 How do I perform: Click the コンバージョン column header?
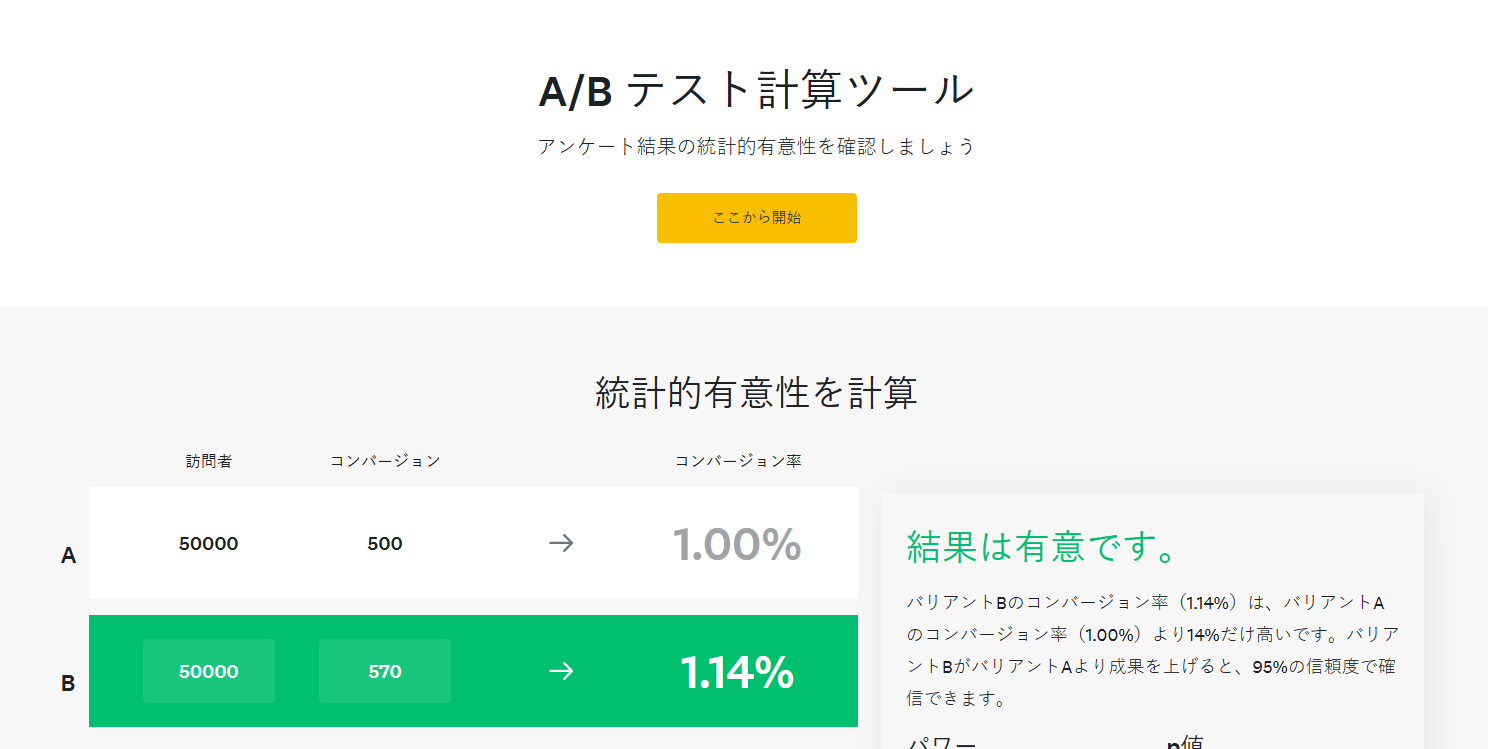point(384,460)
